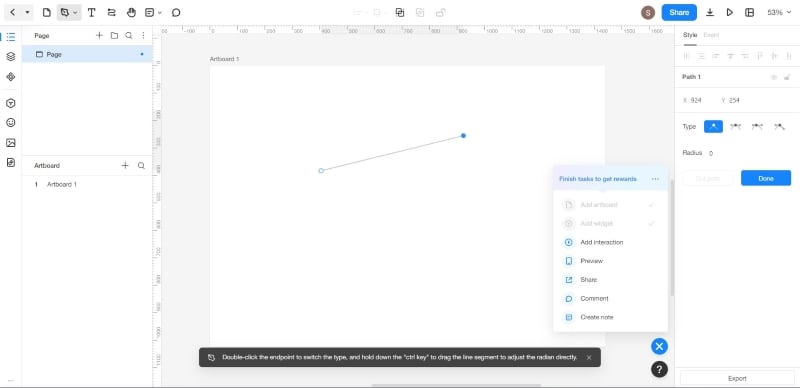The image size is (800, 388).
Task: Select the Text tool
Action: coord(91,12)
